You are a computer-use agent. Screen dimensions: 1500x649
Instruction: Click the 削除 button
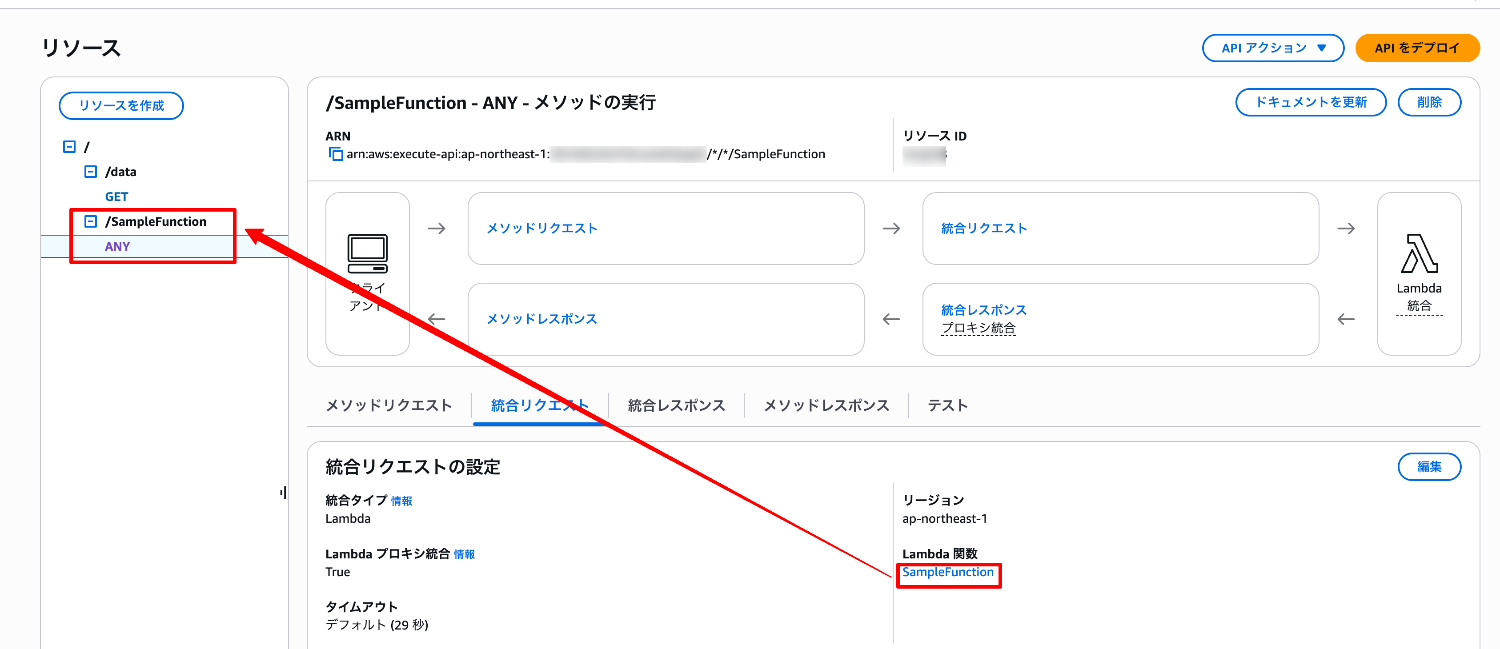(x=1429, y=102)
